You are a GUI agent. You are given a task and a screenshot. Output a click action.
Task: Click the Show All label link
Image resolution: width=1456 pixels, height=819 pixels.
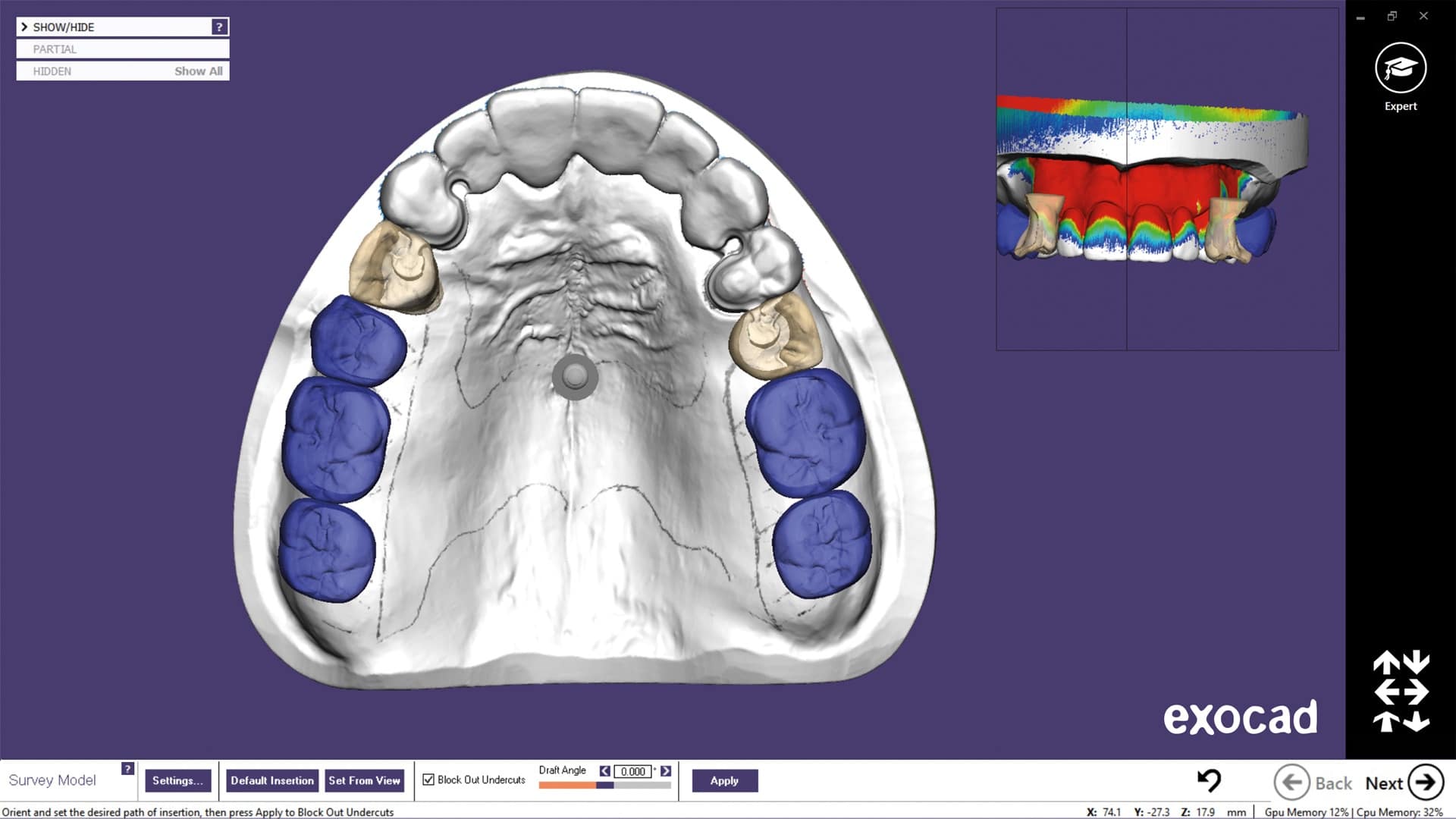pos(197,71)
